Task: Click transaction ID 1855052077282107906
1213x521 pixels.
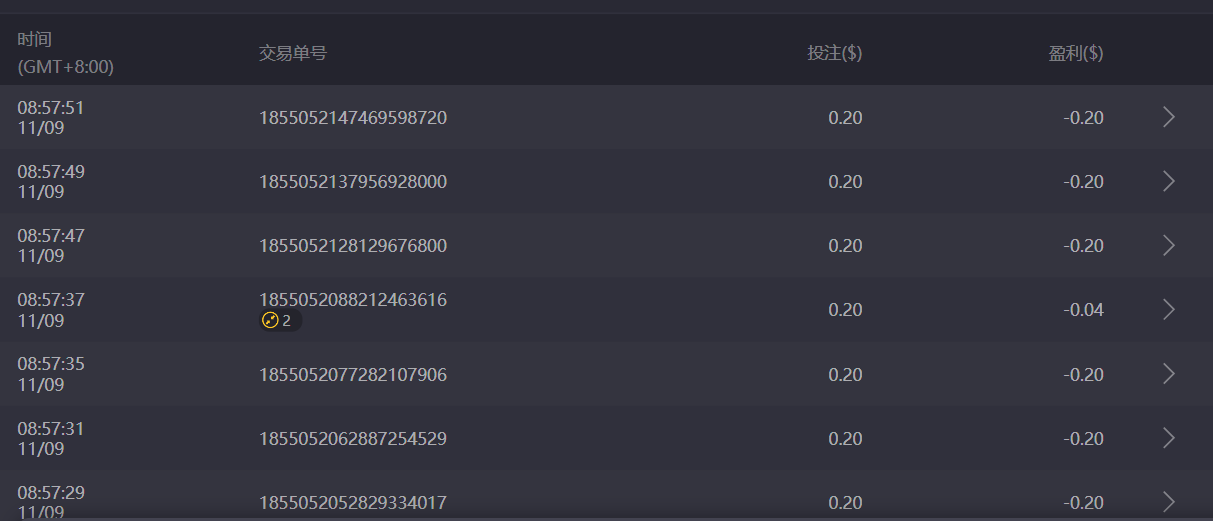Action: 353,375
